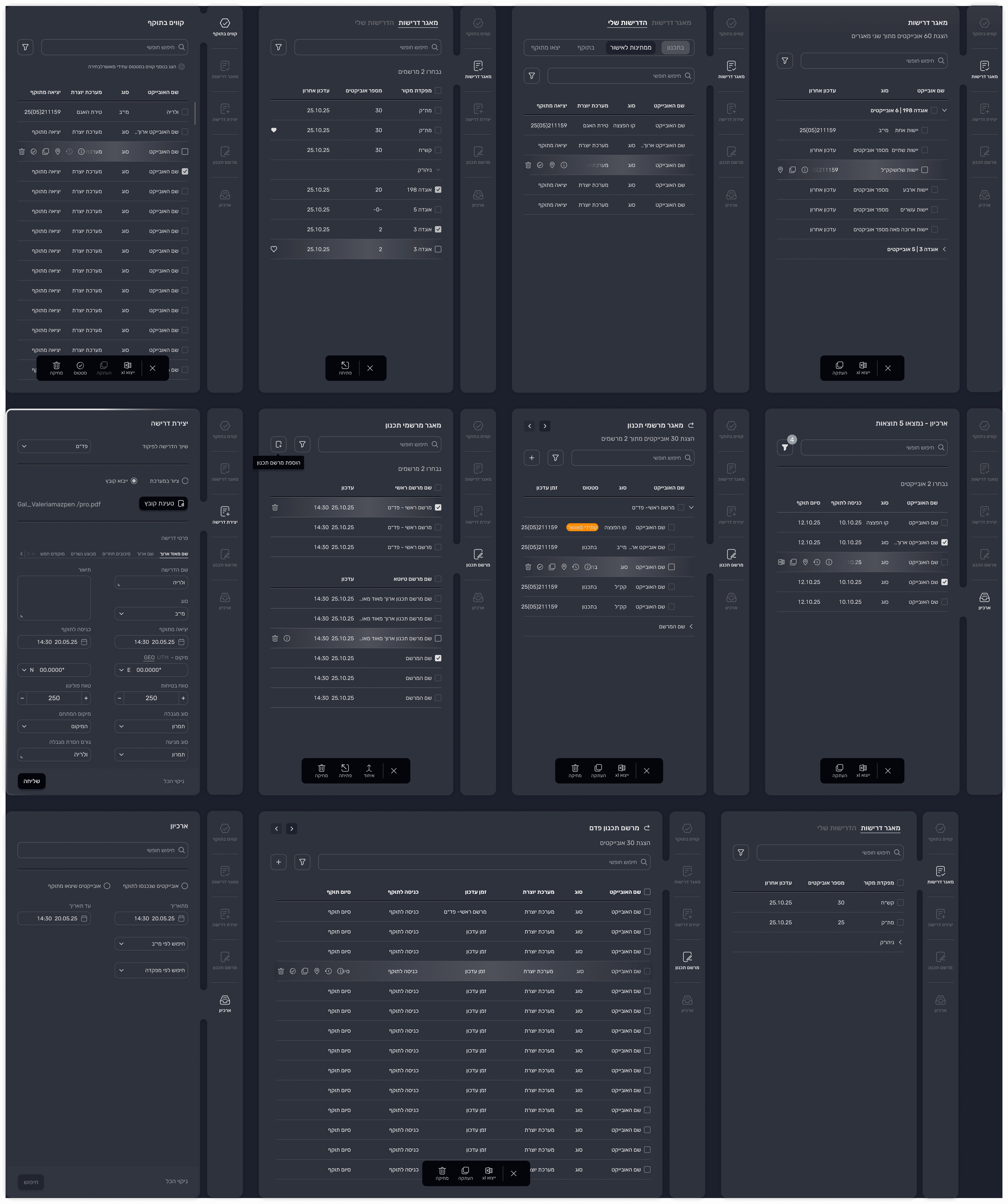Toggle הצג בנוסף קווים בסטטוס עתידי option

click(x=181, y=66)
